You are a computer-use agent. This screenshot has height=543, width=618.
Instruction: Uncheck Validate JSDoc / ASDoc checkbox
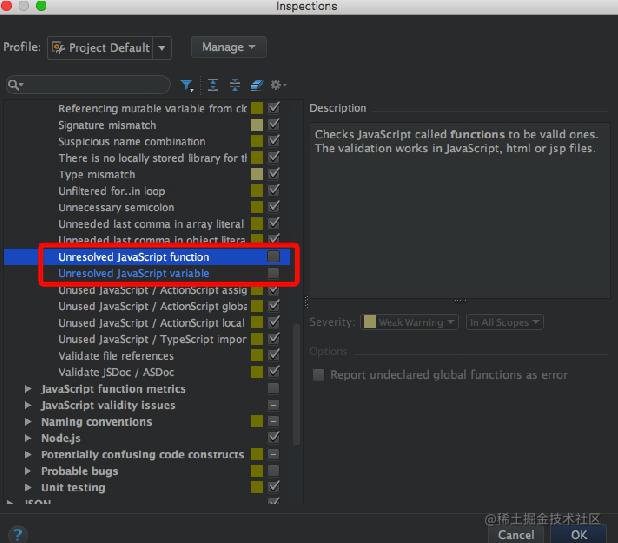(x=274, y=372)
